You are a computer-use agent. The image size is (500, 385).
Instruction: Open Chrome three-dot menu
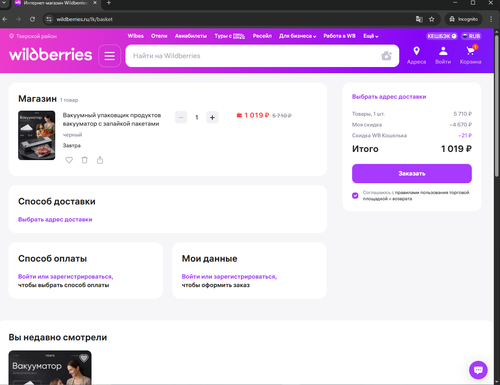point(491,19)
